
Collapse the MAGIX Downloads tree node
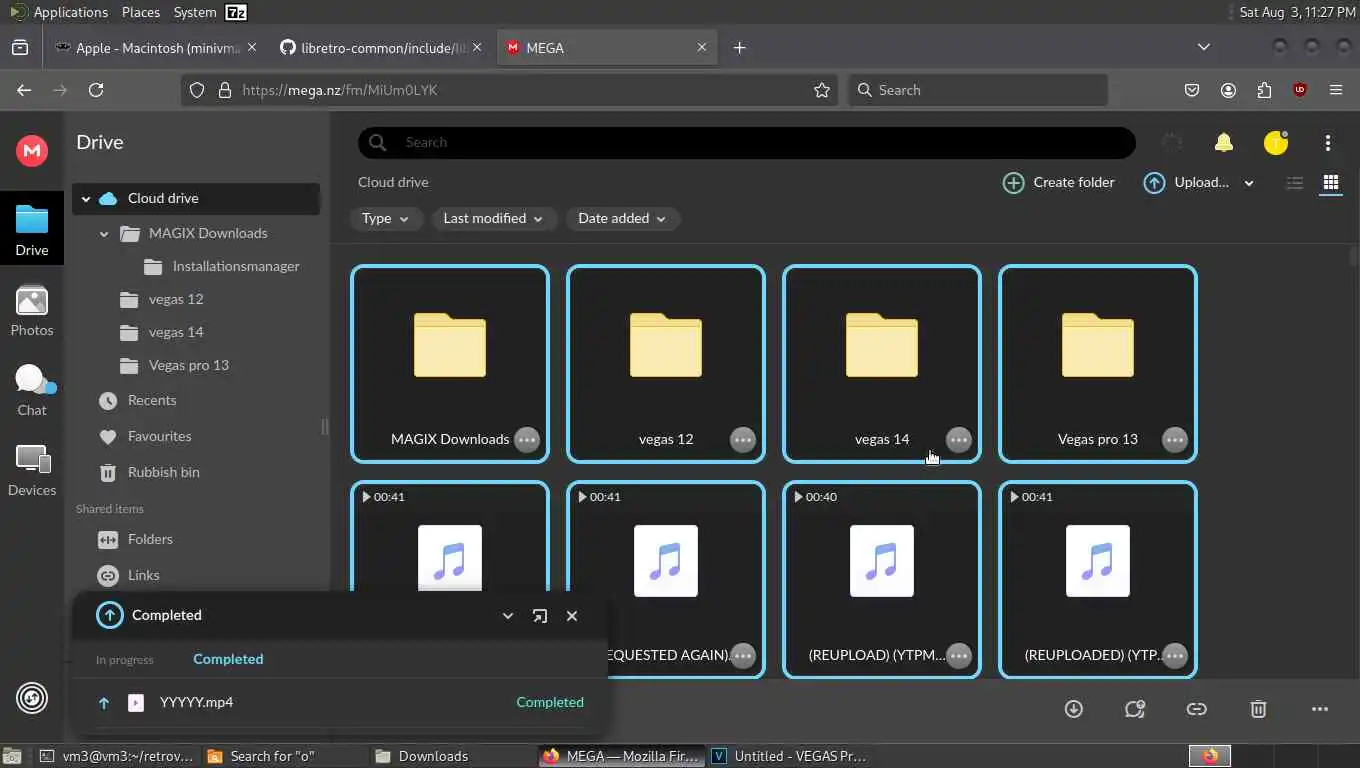point(104,234)
